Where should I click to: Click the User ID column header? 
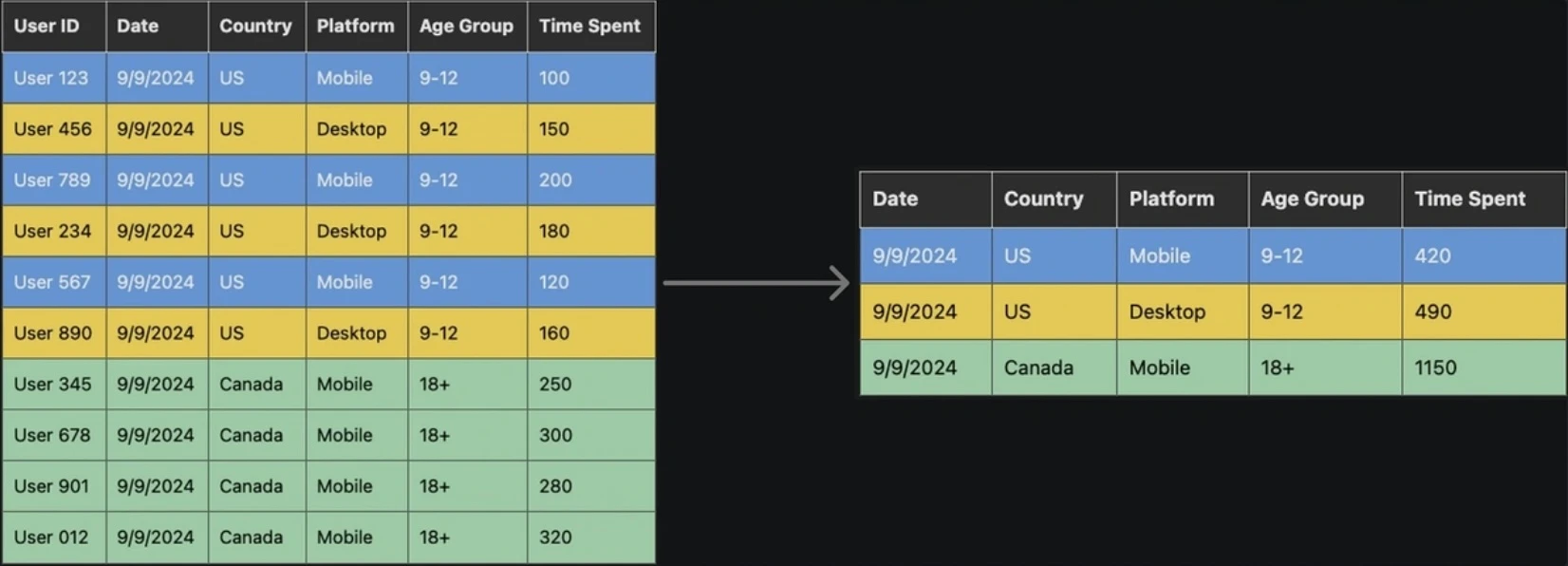pos(47,27)
